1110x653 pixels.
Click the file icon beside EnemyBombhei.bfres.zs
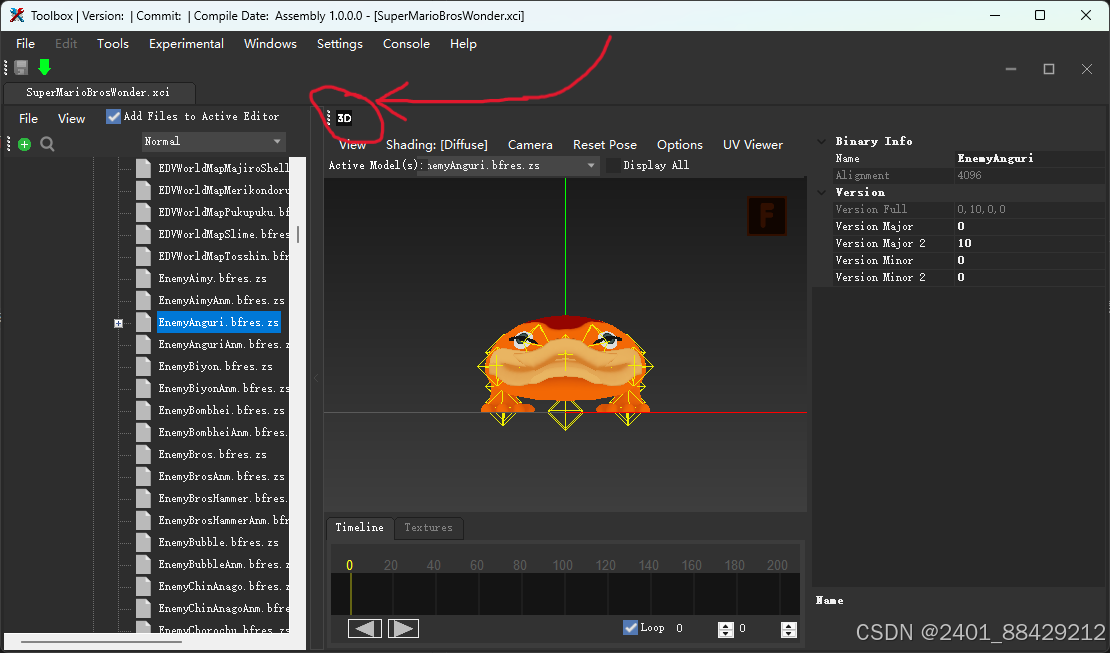pyautogui.click(x=144, y=410)
